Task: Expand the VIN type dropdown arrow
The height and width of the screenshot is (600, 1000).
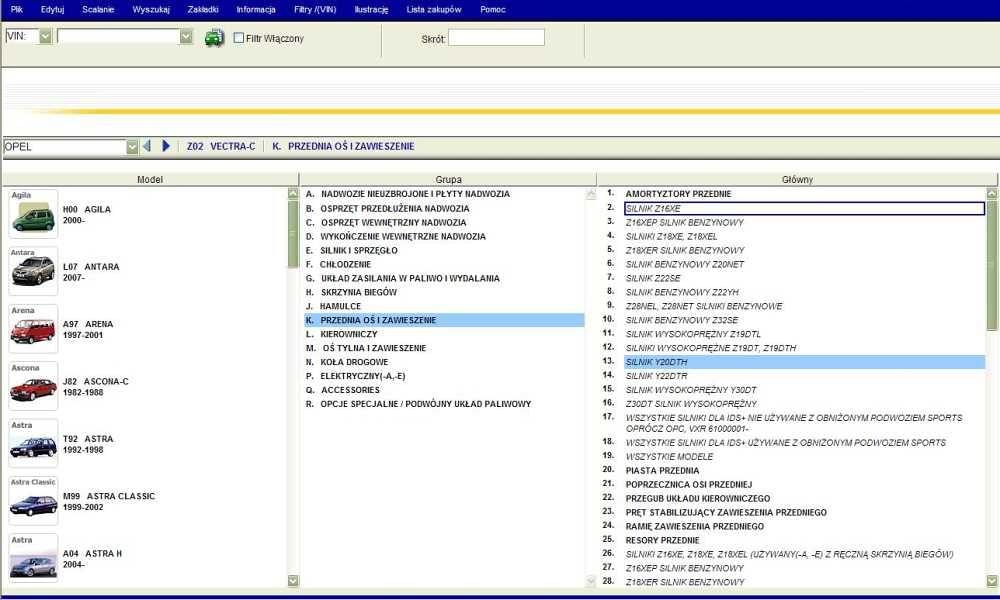Action: pyautogui.click(x=45, y=36)
